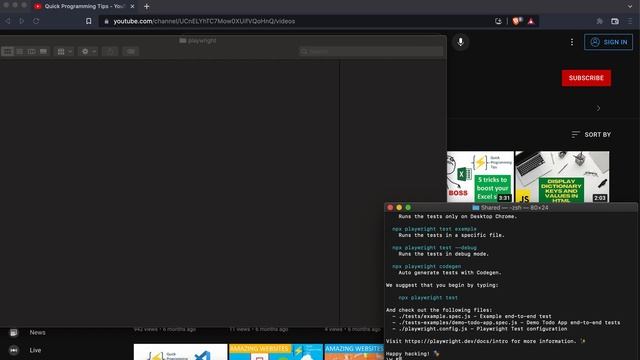The height and width of the screenshot is (360, 640).
Task: Go back using the browser back arrow
Action: tap(8, 21)
